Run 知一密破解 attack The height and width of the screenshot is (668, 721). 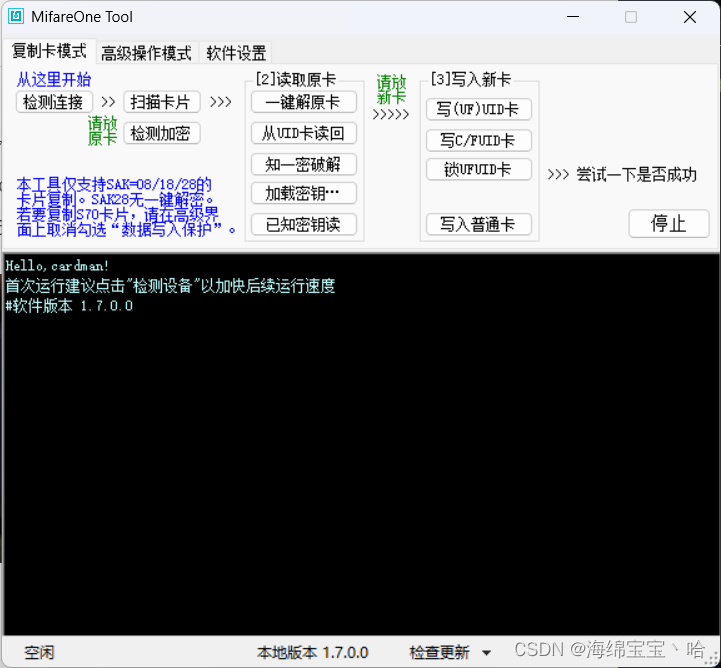(303, 165)
